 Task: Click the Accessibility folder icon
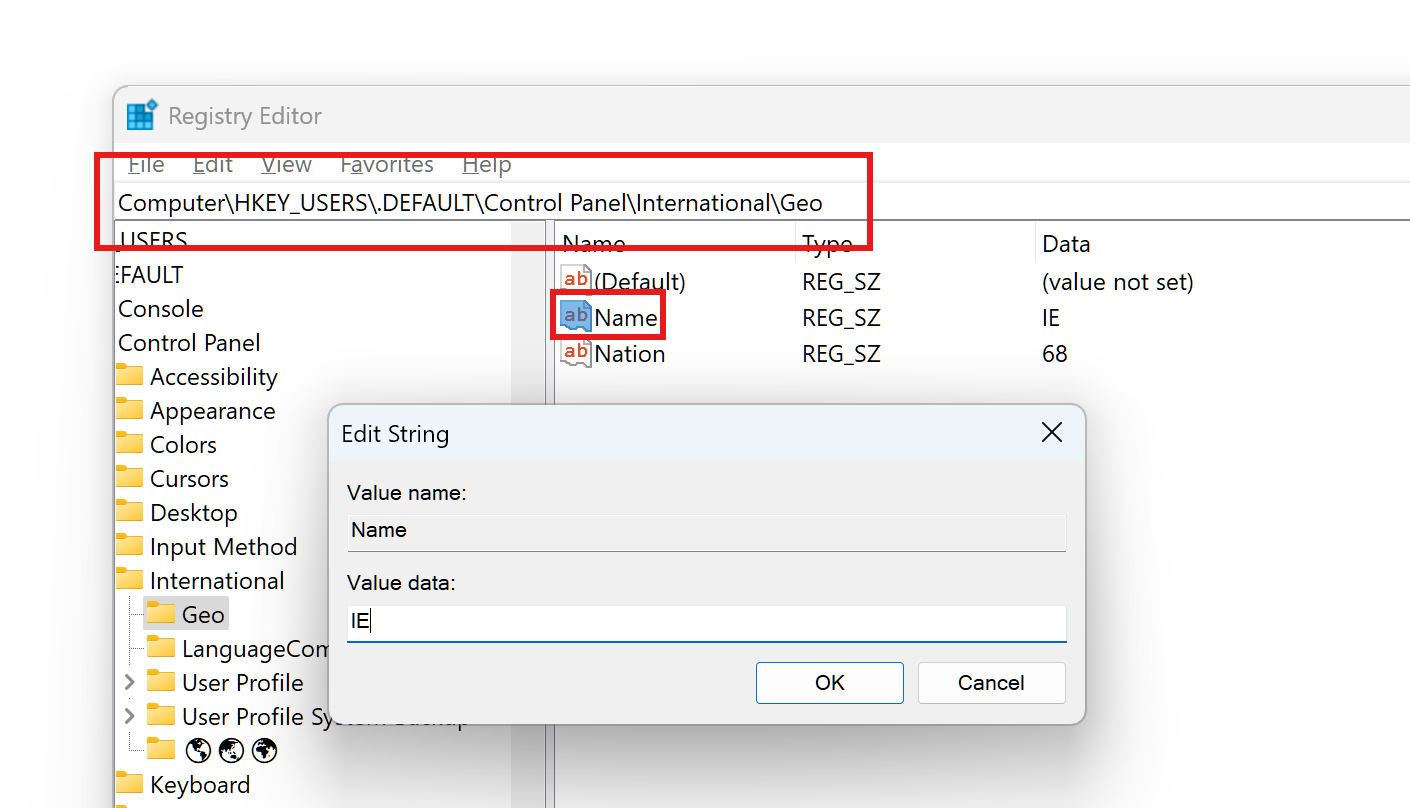pyautogui.click(x=129, y=377)
